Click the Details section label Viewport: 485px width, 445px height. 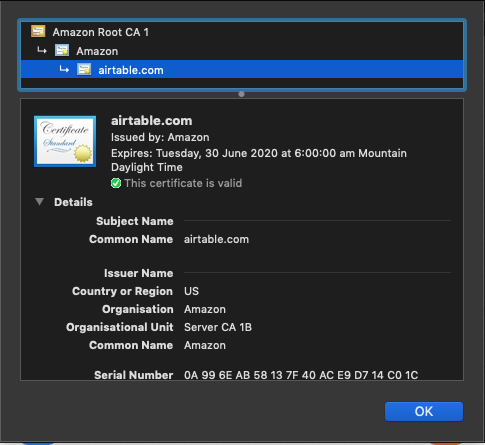click(x=73, y=202)
